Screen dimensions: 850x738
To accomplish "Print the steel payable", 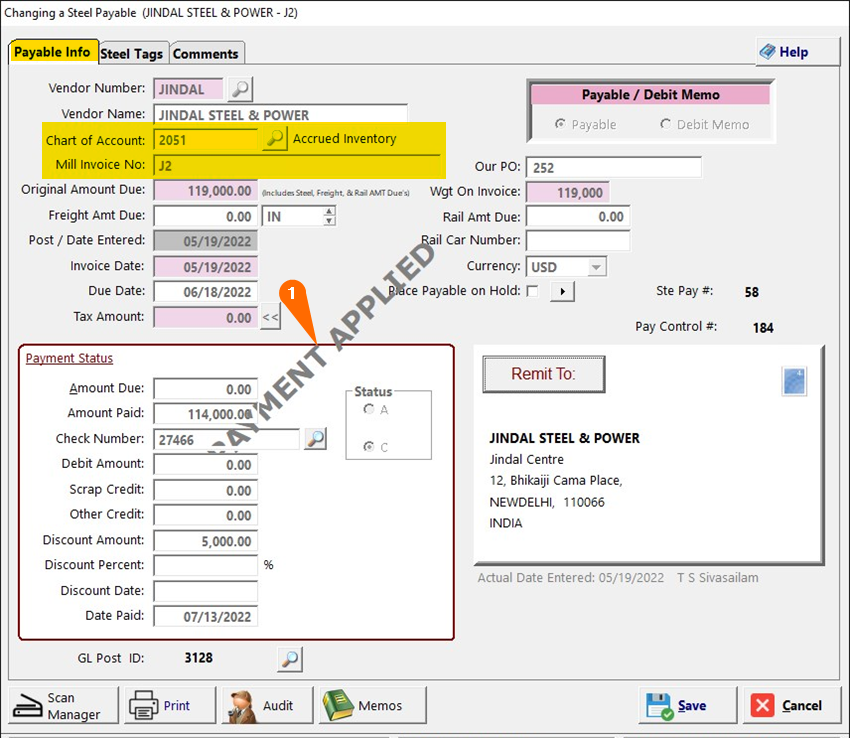I will point(170,705).
